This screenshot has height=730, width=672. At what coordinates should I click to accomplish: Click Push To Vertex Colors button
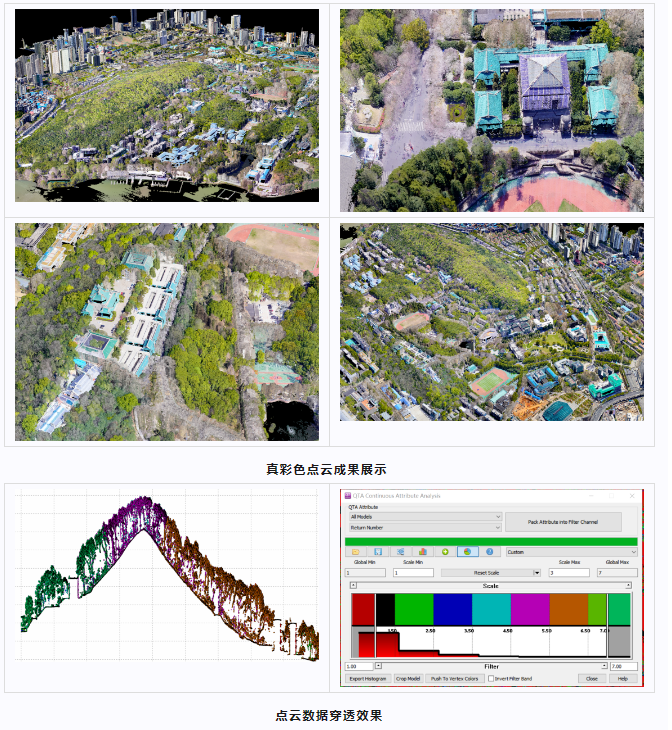pyautogui.click(x=455, y=679)
